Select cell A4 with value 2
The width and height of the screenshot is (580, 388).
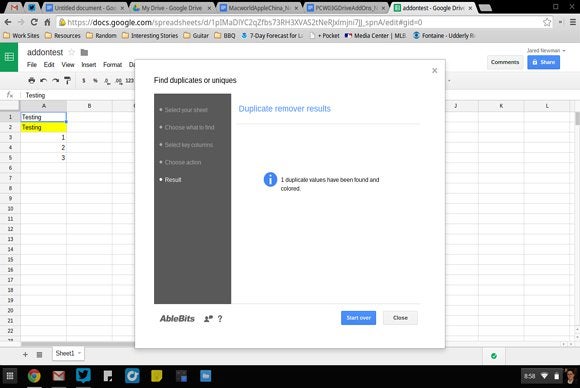44,148
